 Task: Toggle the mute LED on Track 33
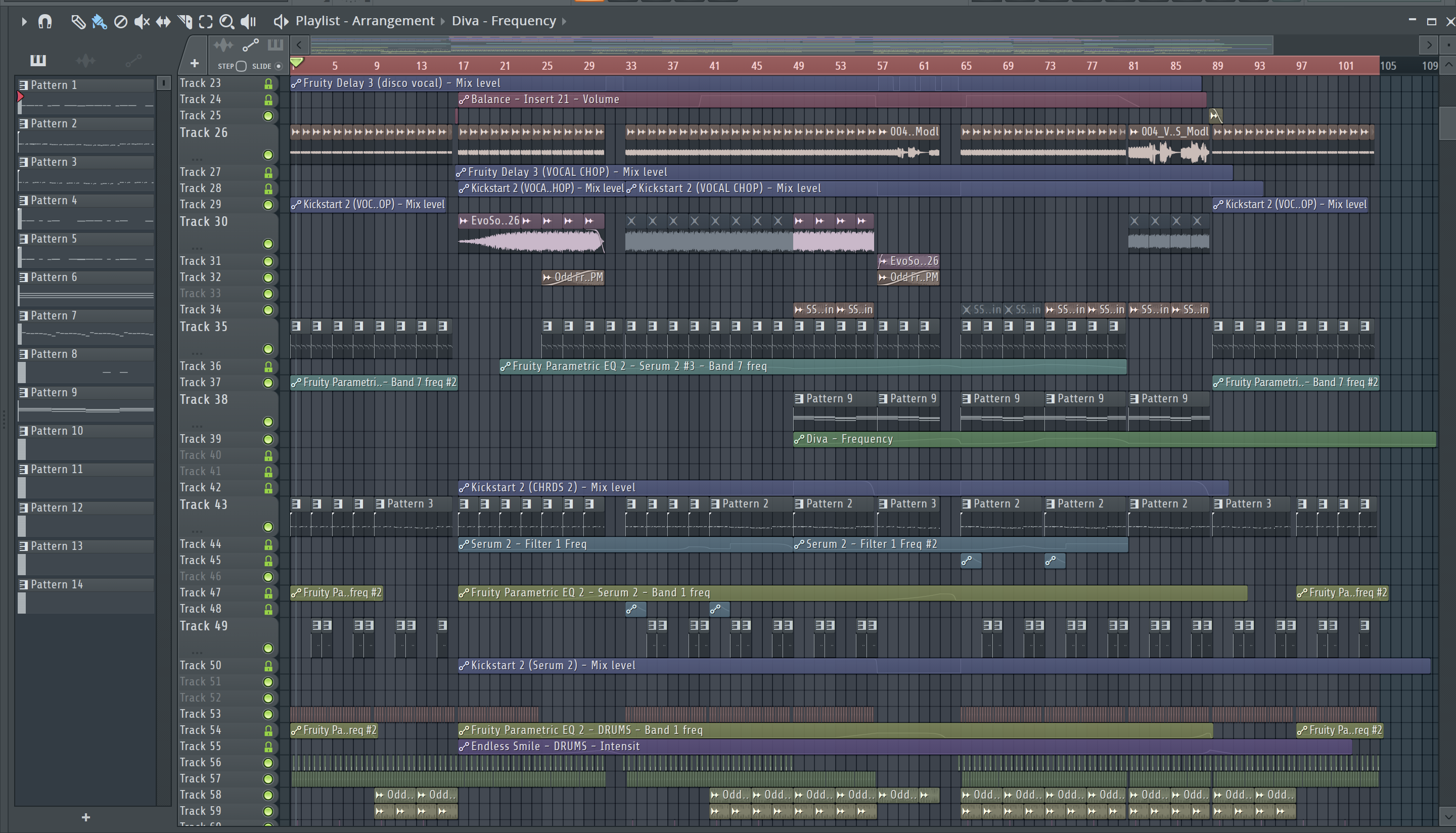point(268,294)
